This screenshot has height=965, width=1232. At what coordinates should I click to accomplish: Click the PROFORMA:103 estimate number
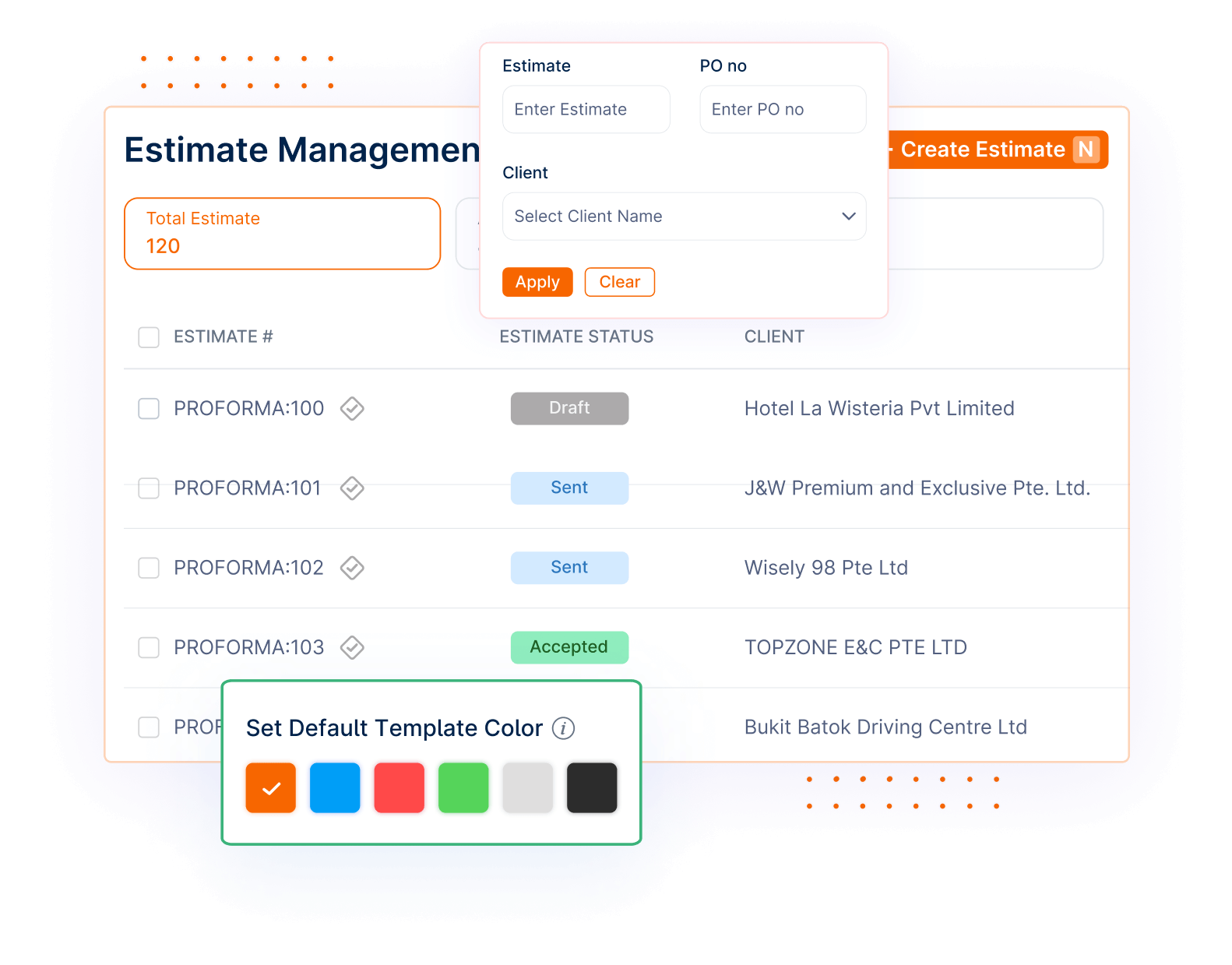(248, 647)
